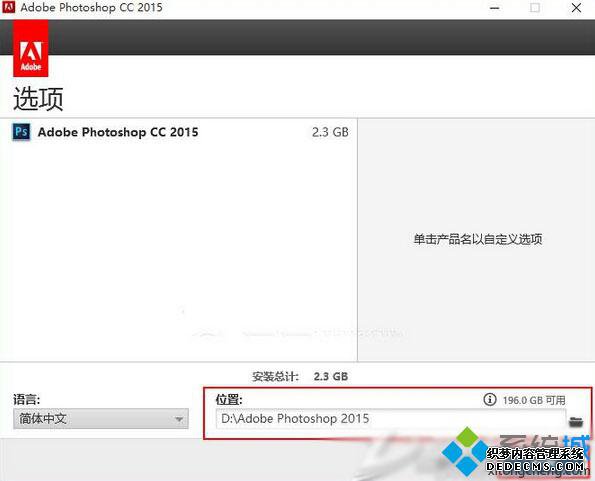Click the 位置 label
595x481 pixels.
pos(229,399)
